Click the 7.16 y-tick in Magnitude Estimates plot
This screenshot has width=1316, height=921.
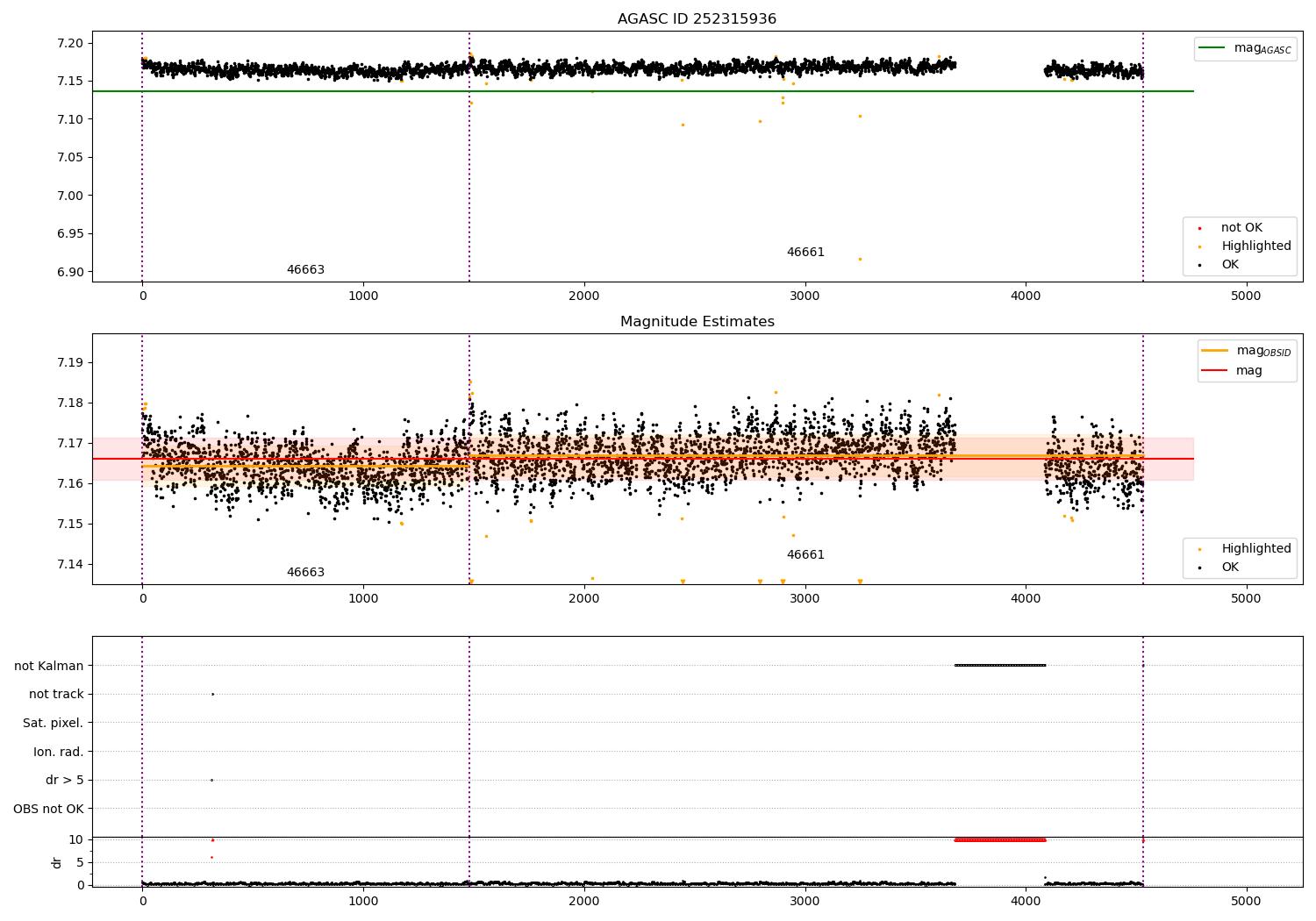(x=70, y=483)
